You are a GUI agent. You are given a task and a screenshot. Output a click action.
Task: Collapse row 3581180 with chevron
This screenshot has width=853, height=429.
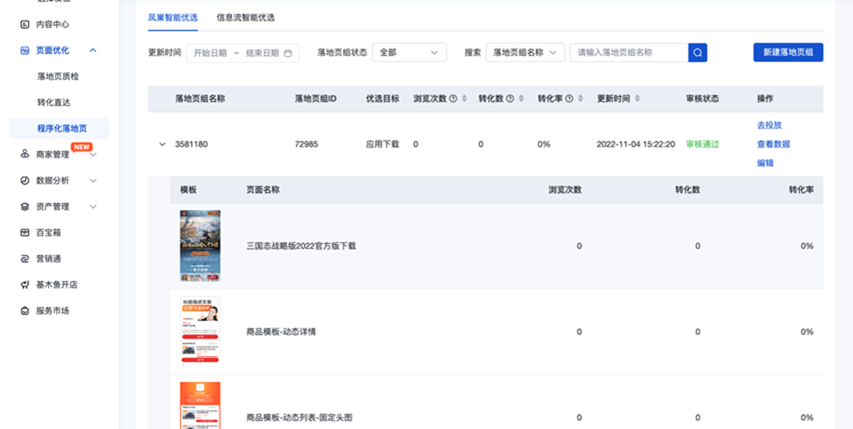click(162, 144)
